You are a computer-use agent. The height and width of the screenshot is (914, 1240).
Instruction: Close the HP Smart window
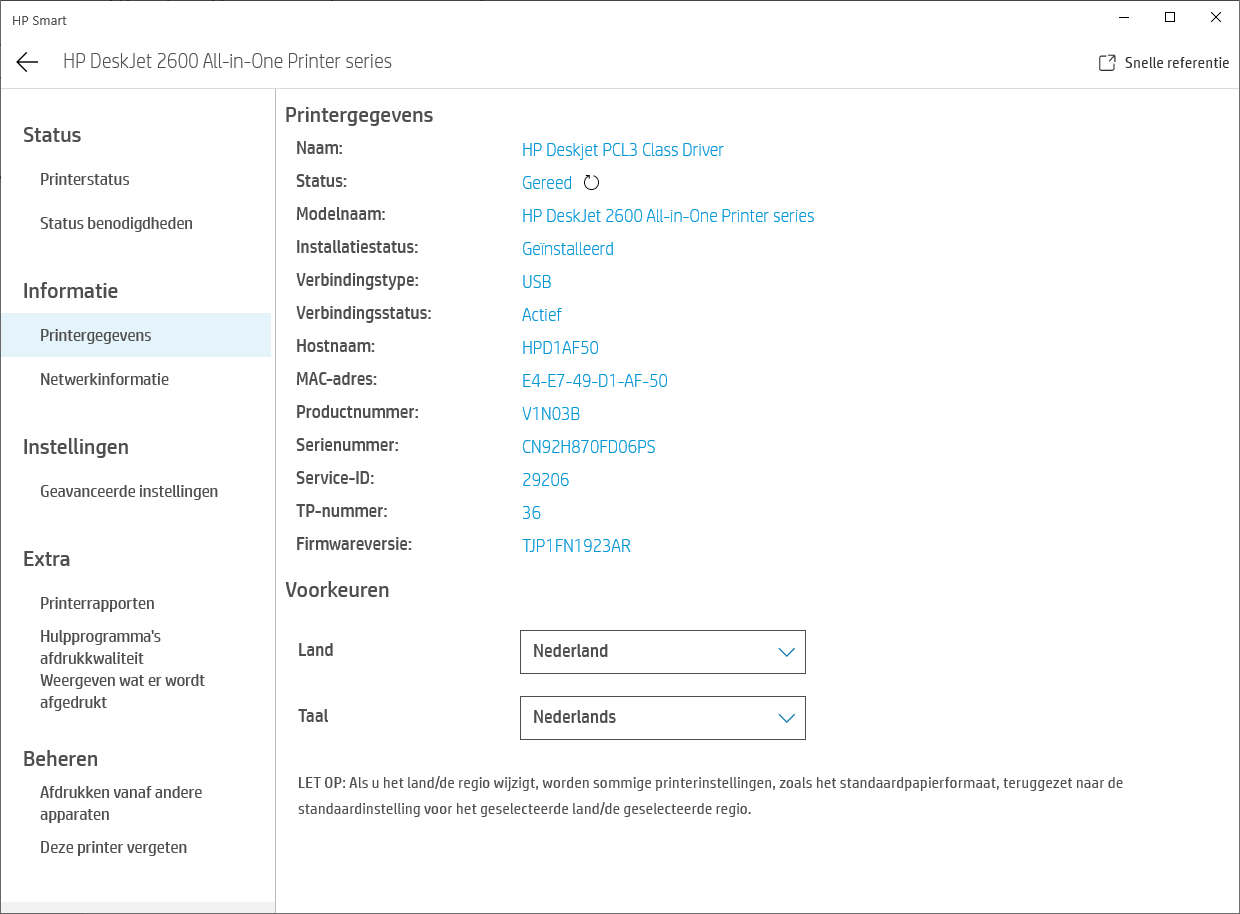coord(1216,17)
